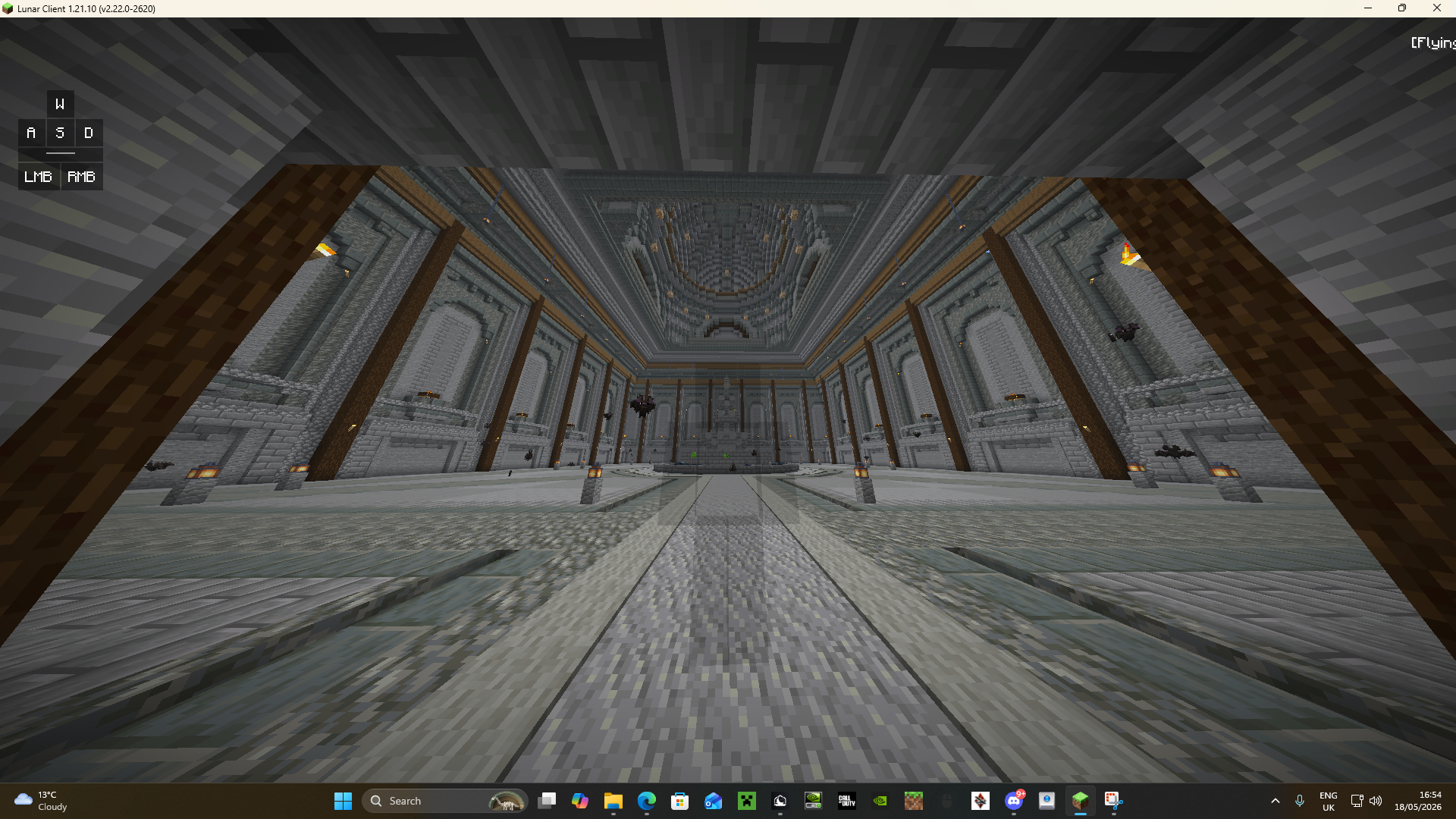
Task: Click the A key in keystrokes overlay
Action: 31,133
